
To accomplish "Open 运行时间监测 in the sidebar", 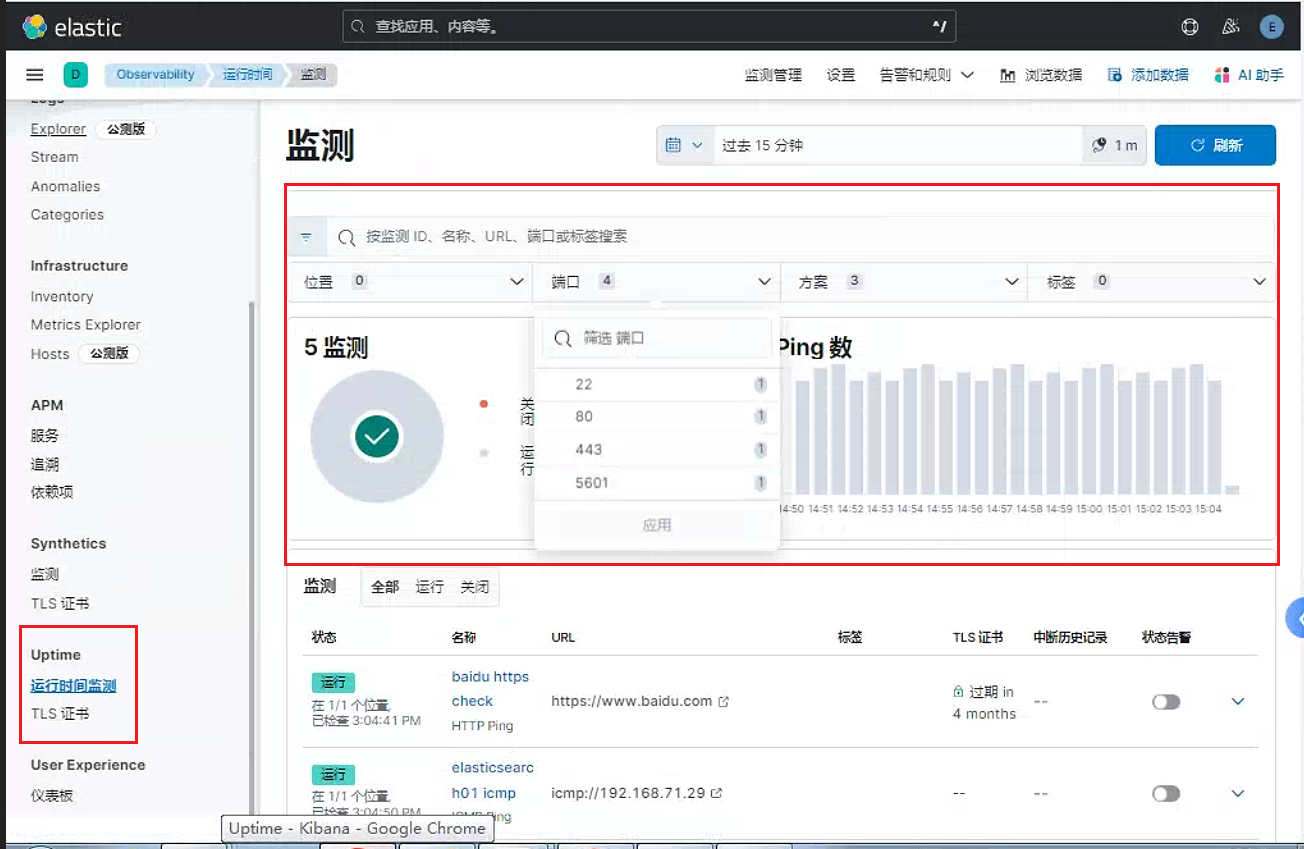I will (73, 686).
